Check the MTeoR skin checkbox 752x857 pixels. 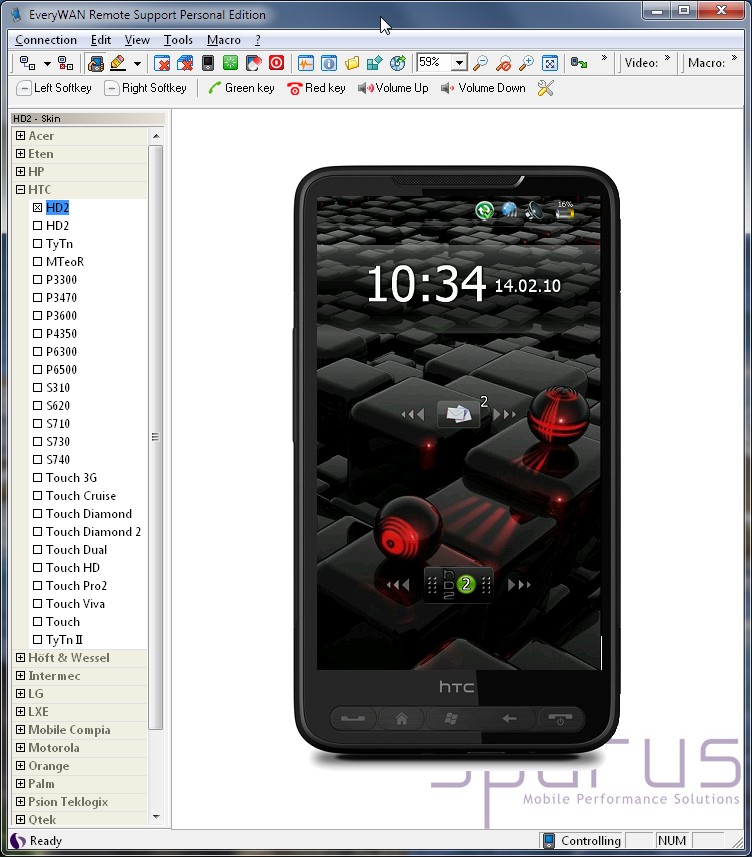tap(37, 262)
